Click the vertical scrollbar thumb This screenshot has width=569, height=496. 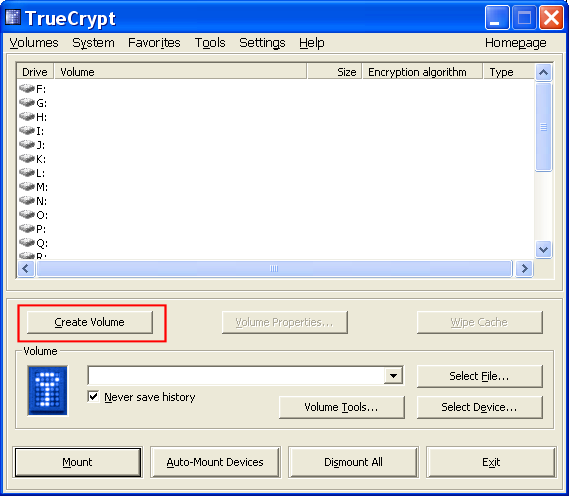tap(543, 127)
